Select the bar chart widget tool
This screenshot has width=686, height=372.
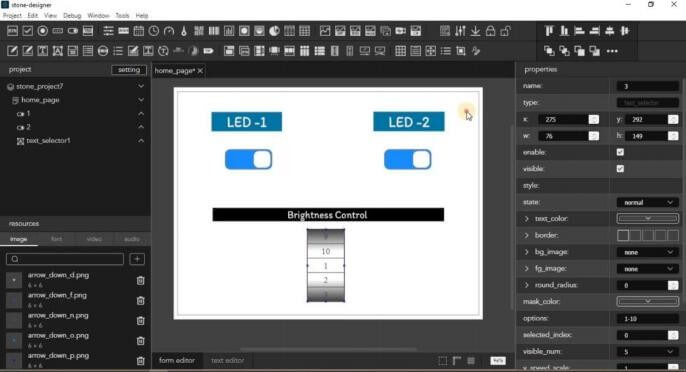[229, 31]
